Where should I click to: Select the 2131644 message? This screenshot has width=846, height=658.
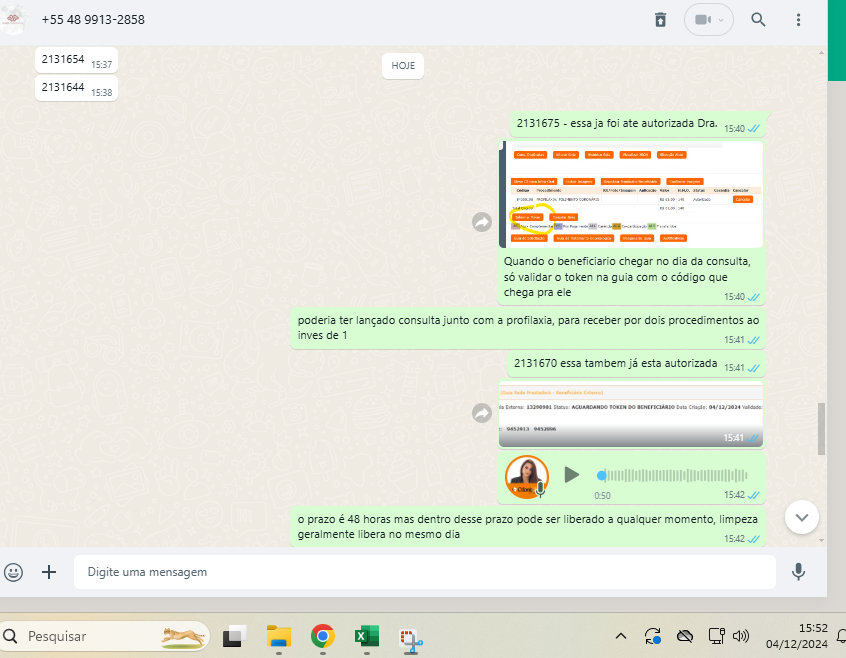[76, 88]
